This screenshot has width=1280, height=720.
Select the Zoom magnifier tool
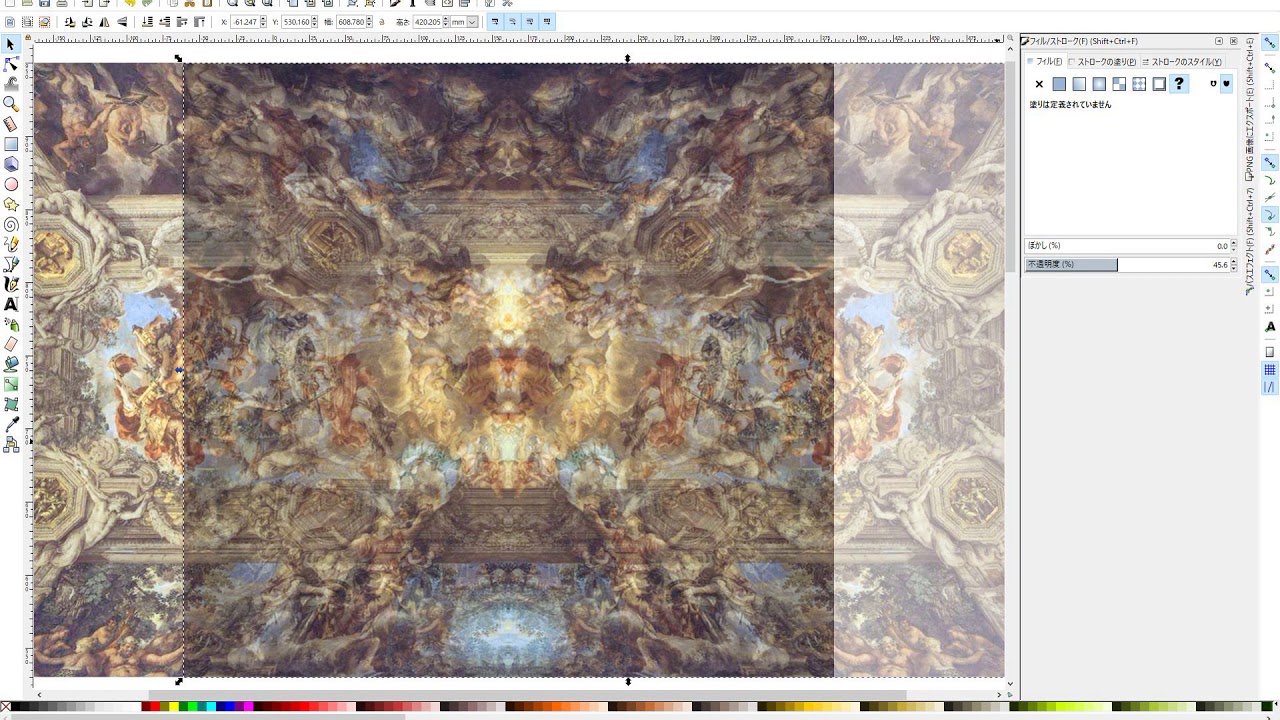click(x=11, y=104)
